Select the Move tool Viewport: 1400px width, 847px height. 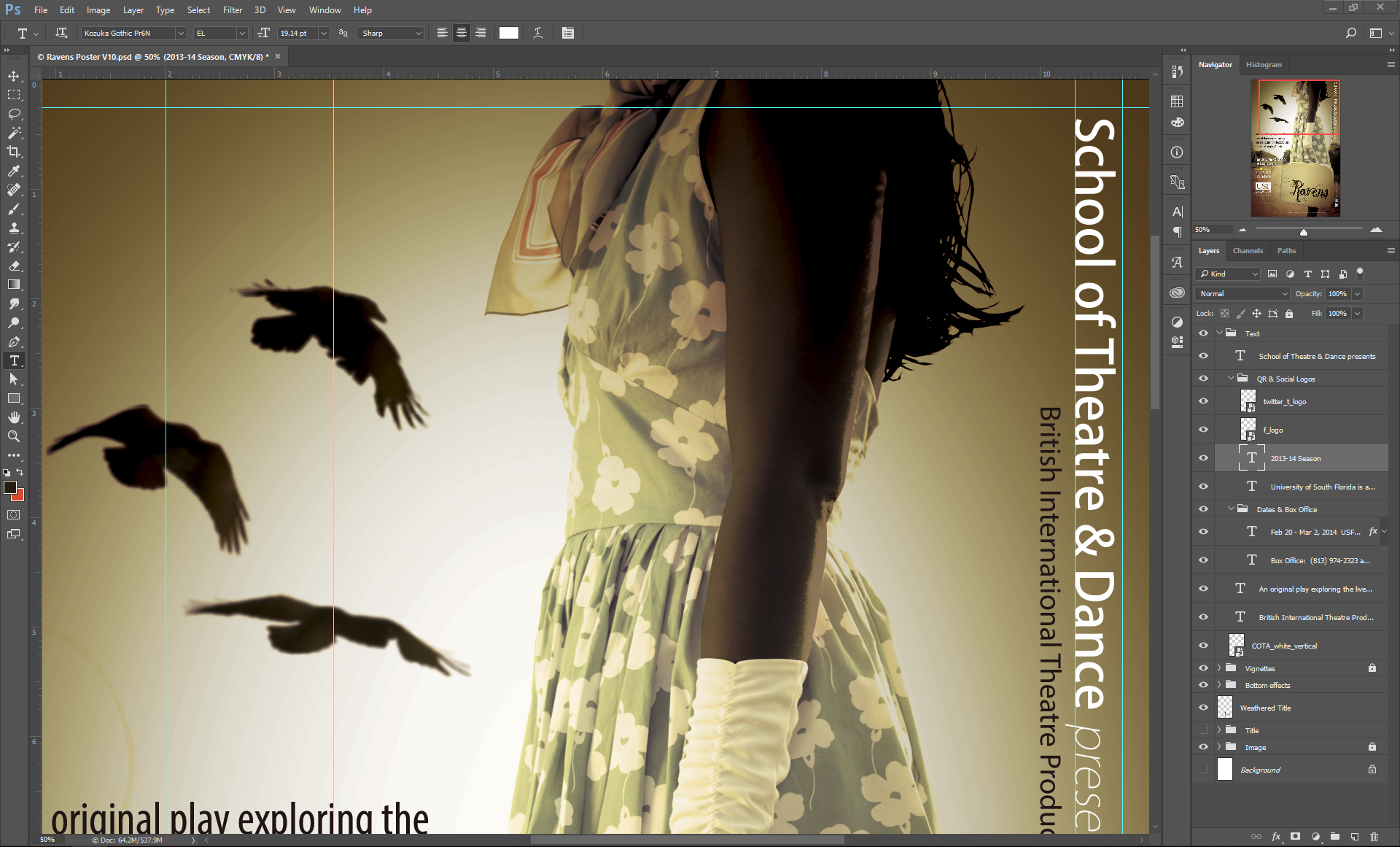[x=14, y=76]
